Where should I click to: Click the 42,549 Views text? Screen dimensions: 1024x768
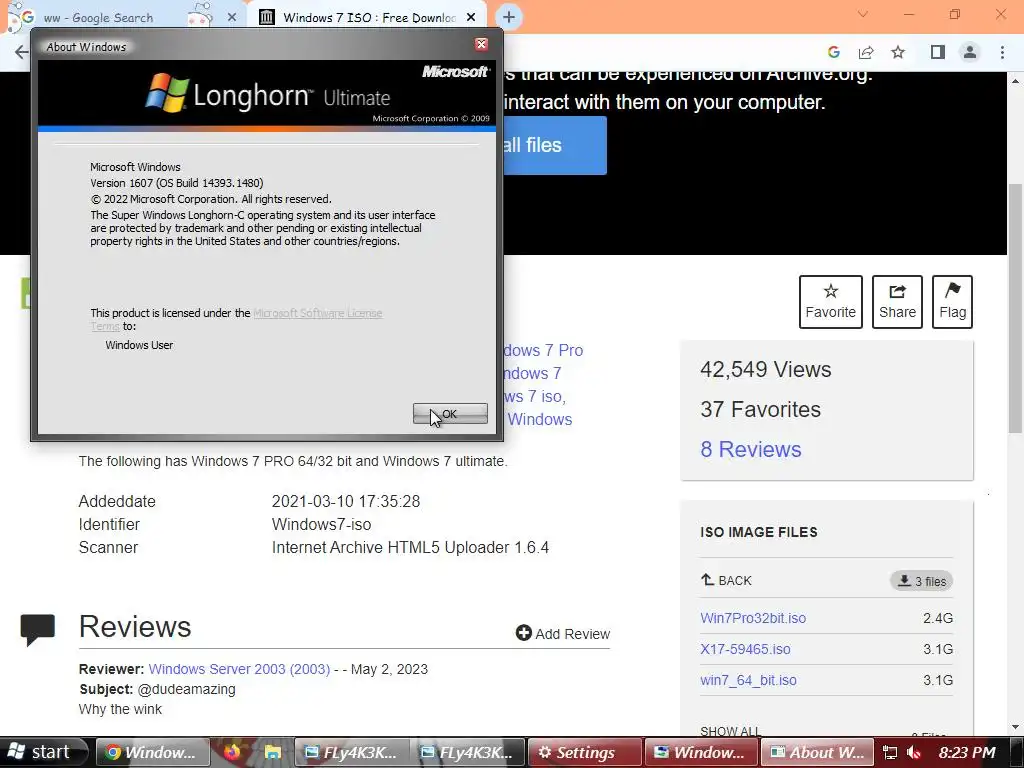(765, 370)
